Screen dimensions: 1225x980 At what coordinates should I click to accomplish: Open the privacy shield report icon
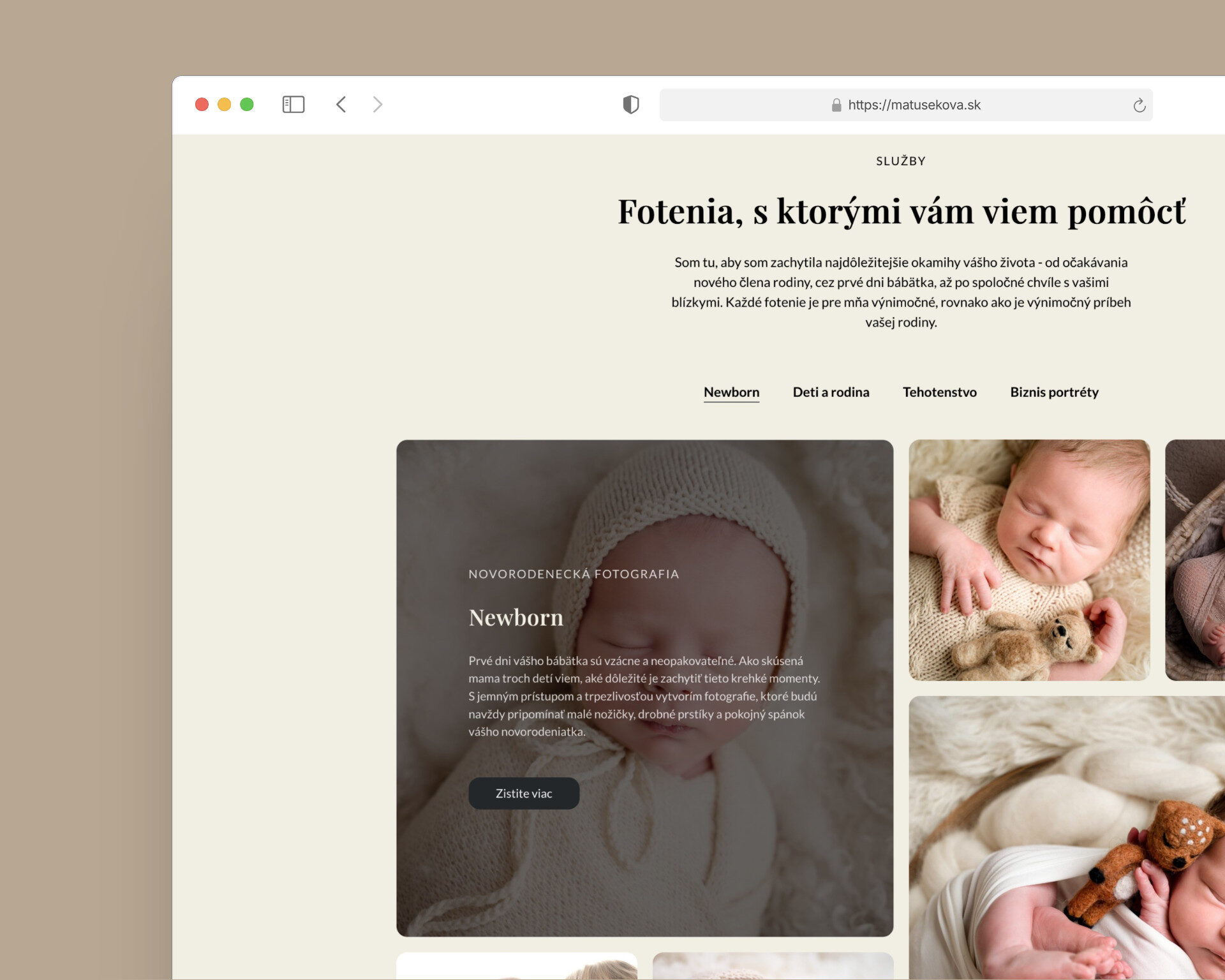[x=631, y=105]
